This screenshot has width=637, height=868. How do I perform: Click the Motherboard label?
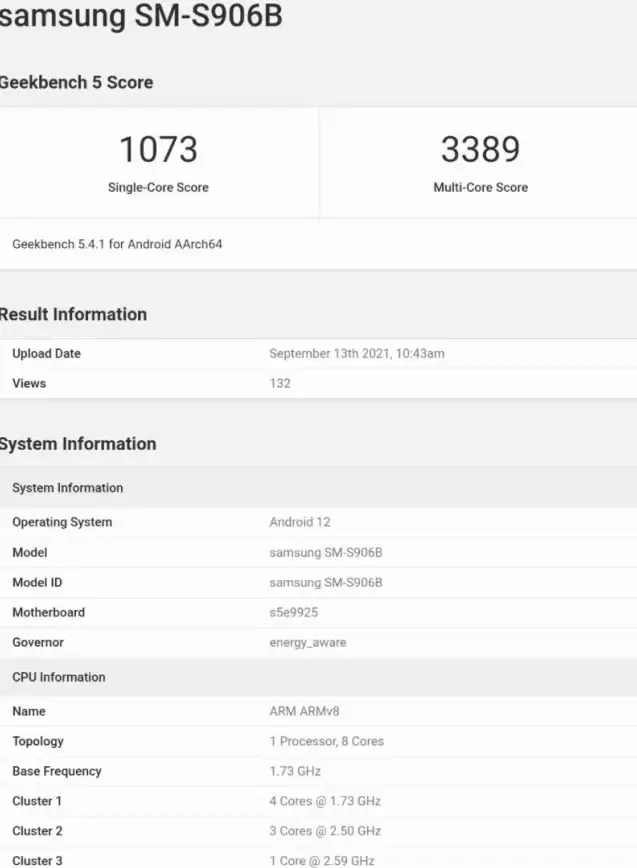click(x=49, y=612)
